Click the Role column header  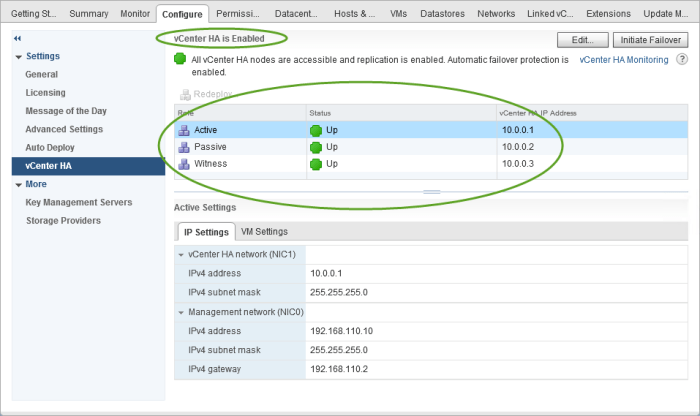[240, 113]
